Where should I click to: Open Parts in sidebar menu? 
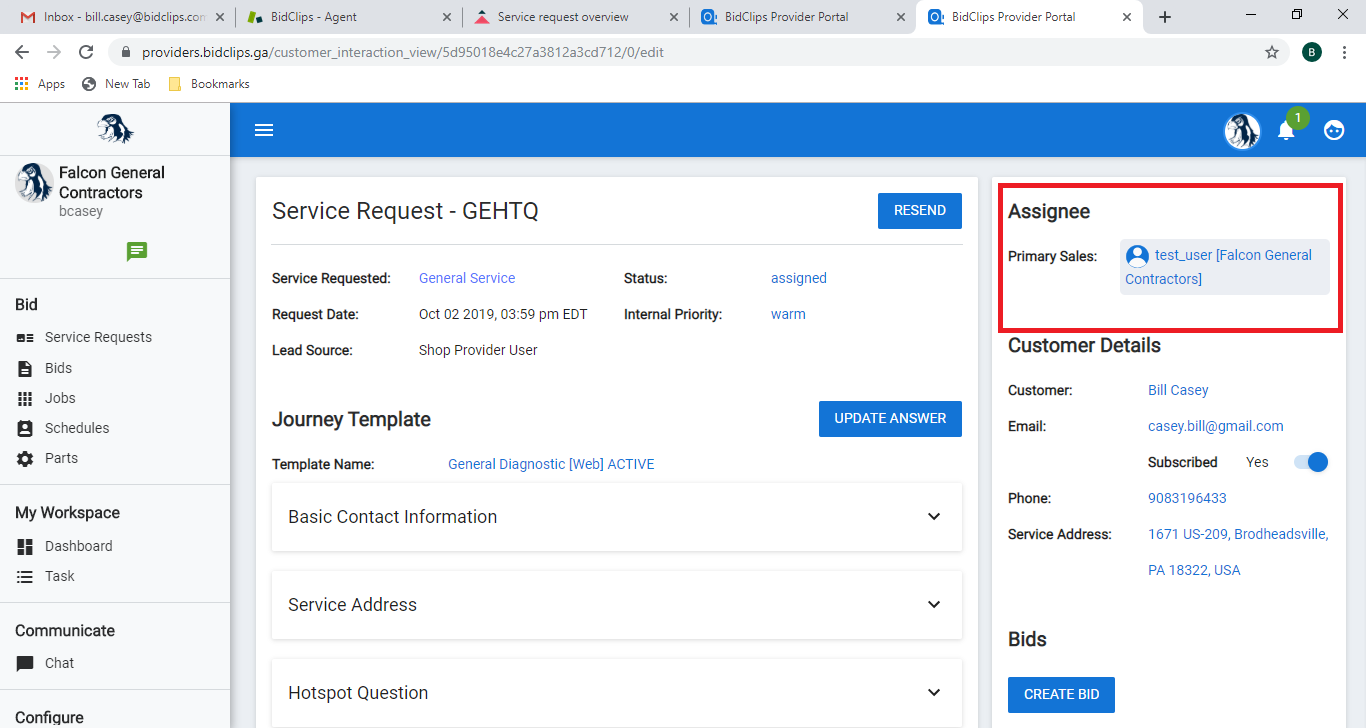[61, 458]
